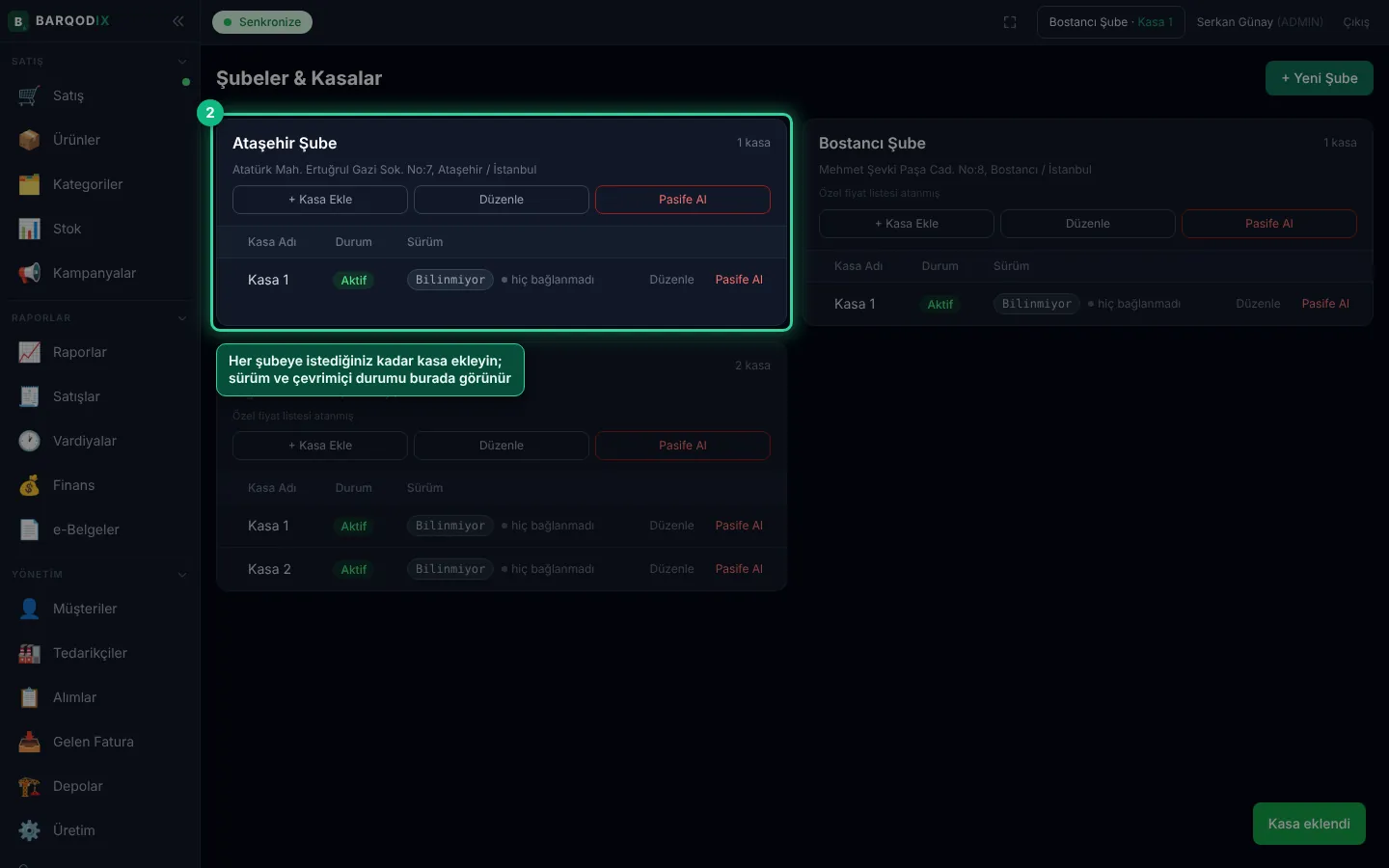
Task: Select the Alımlar clipboard icon
Action: click(x=29, y=697)
